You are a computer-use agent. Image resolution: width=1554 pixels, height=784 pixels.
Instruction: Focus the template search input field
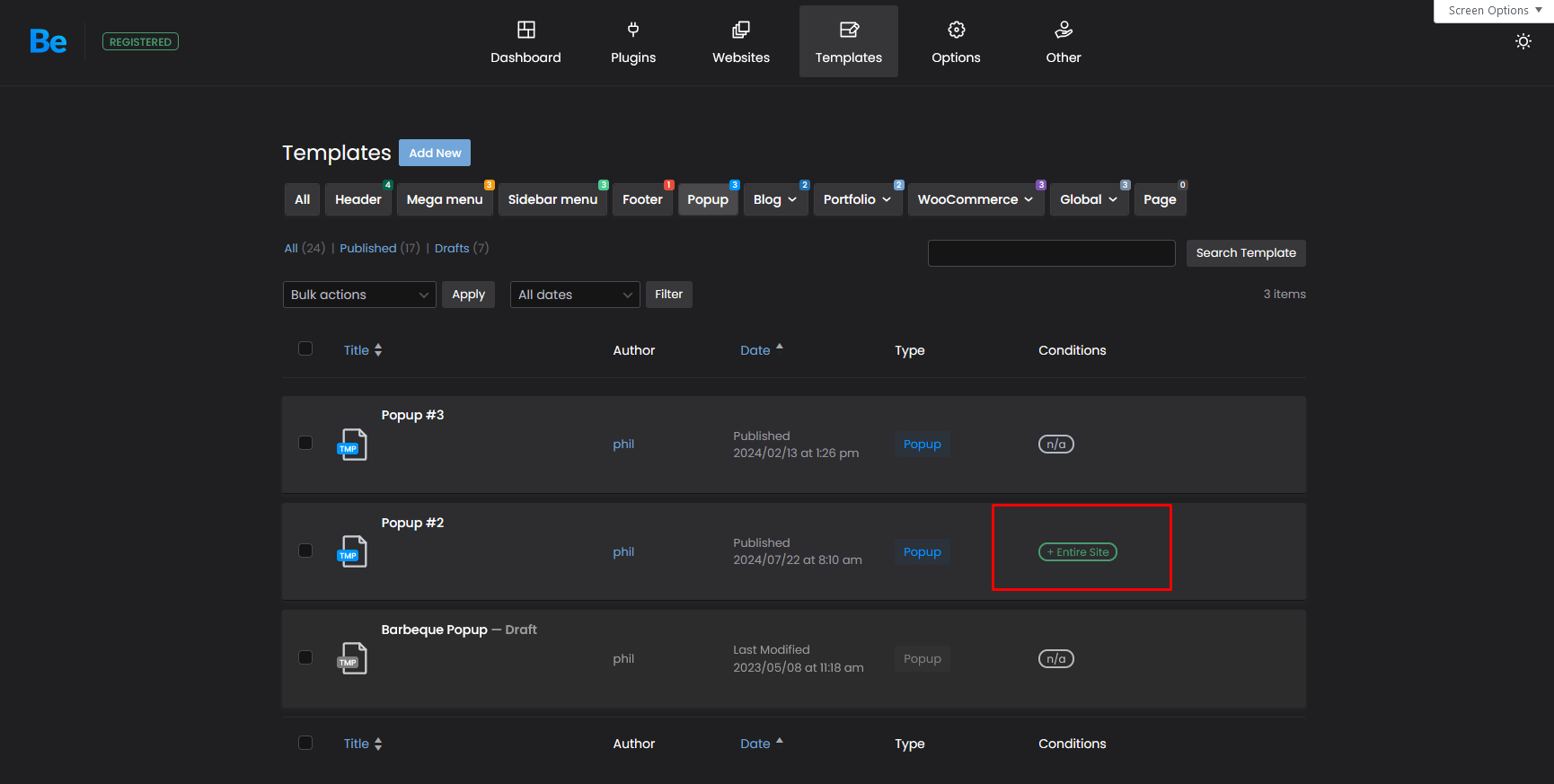tap(1051, 253)
